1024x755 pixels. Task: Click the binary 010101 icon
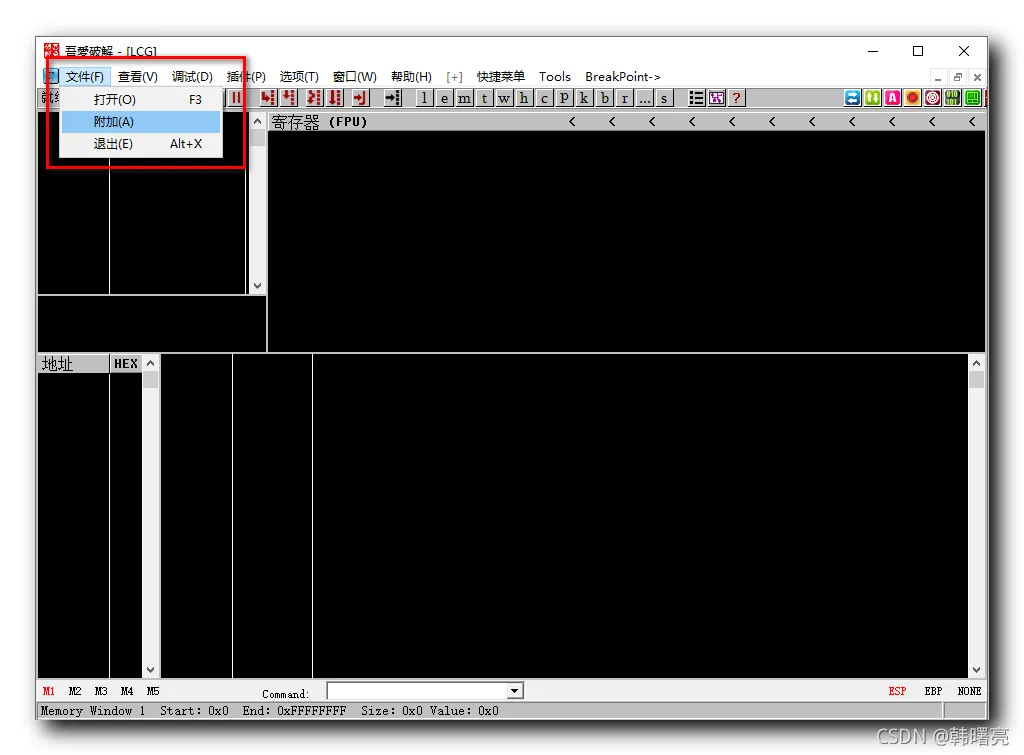tap(952, 98)
